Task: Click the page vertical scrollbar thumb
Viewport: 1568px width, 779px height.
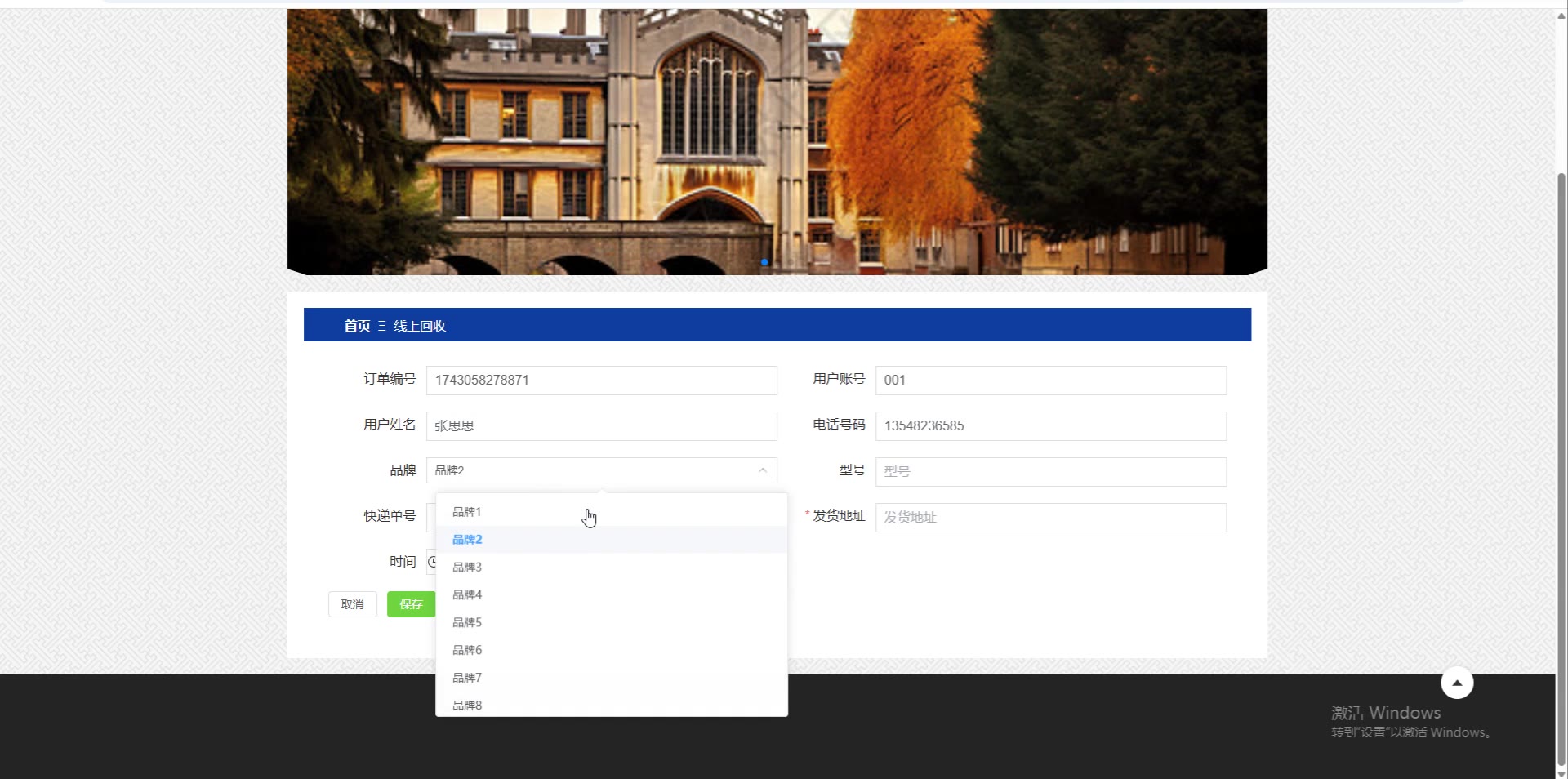Action: click(1561, 470)
